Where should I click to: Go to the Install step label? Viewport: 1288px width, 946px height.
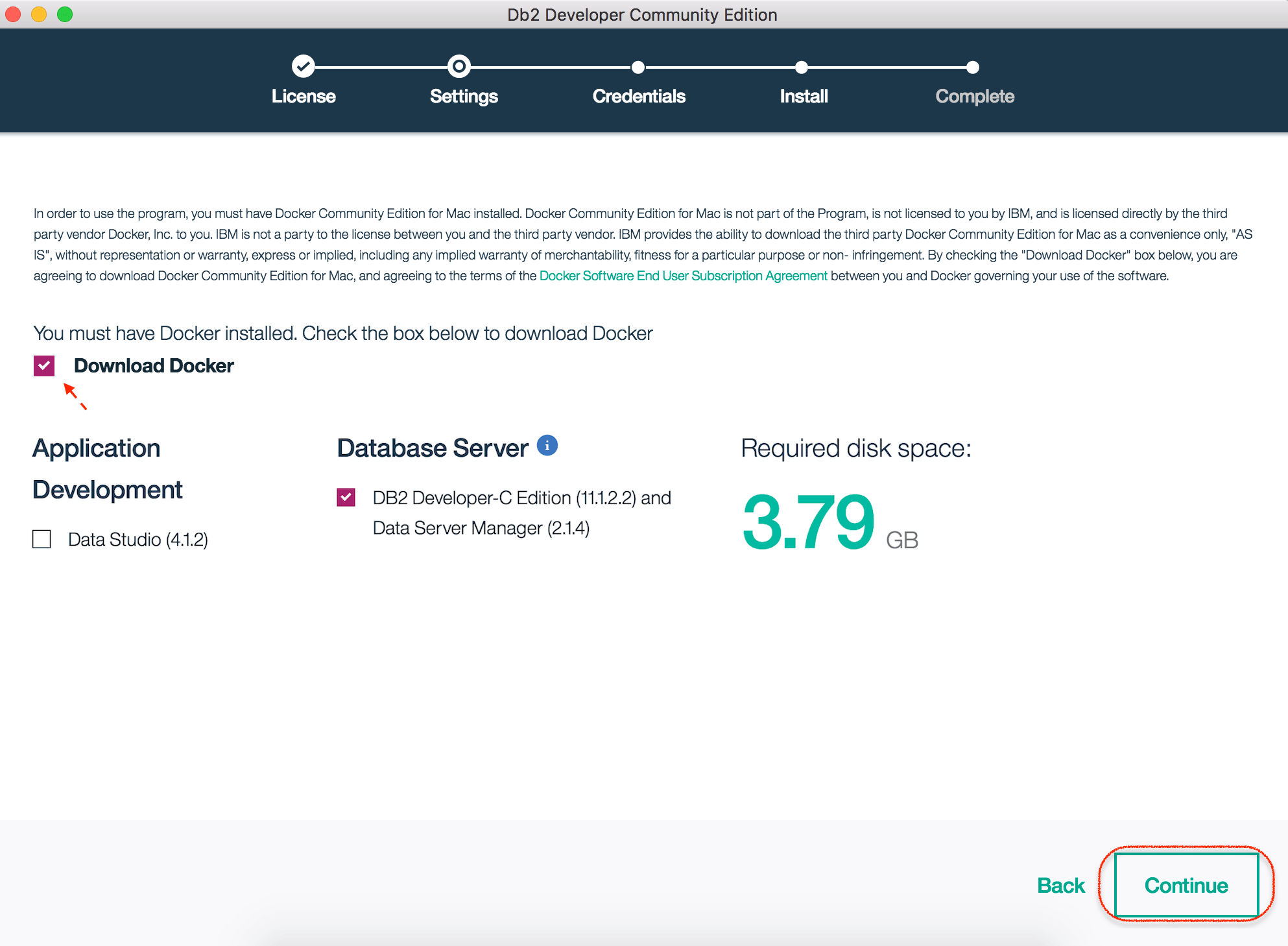(x=804, y=96)
